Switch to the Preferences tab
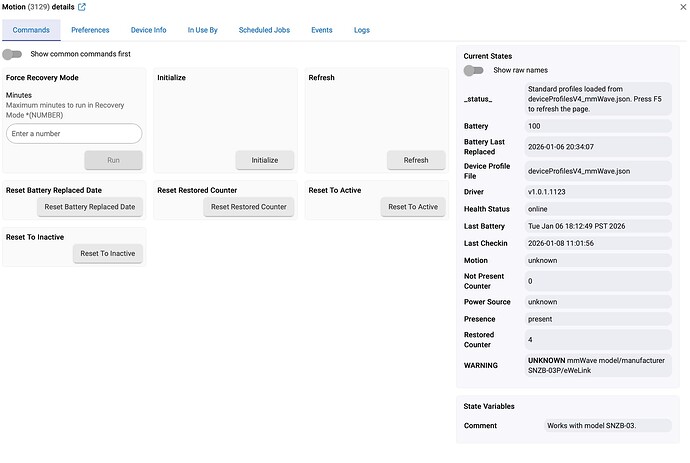The image size is (690, 463). [x=90, y=30]
